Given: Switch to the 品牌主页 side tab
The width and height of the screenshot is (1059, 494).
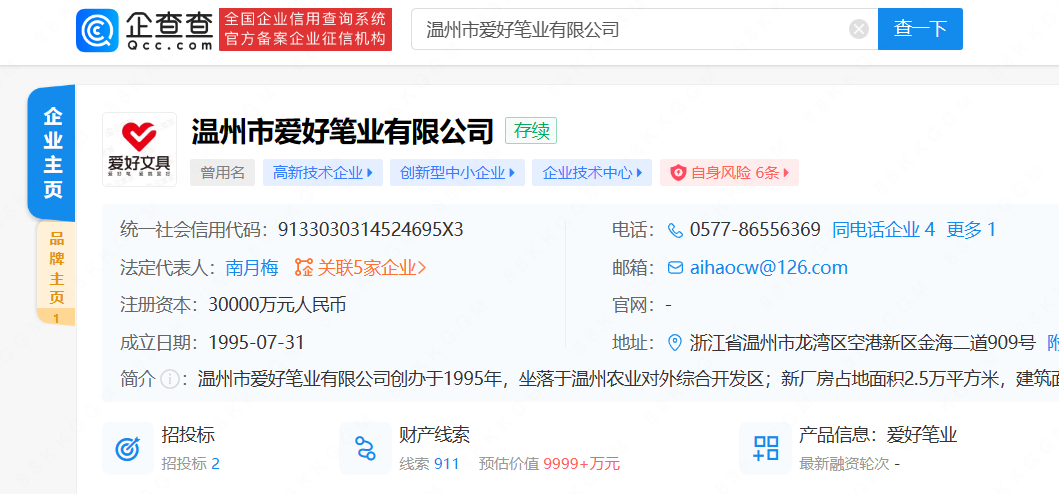Looking at the screenshot, I should [56, 274].
